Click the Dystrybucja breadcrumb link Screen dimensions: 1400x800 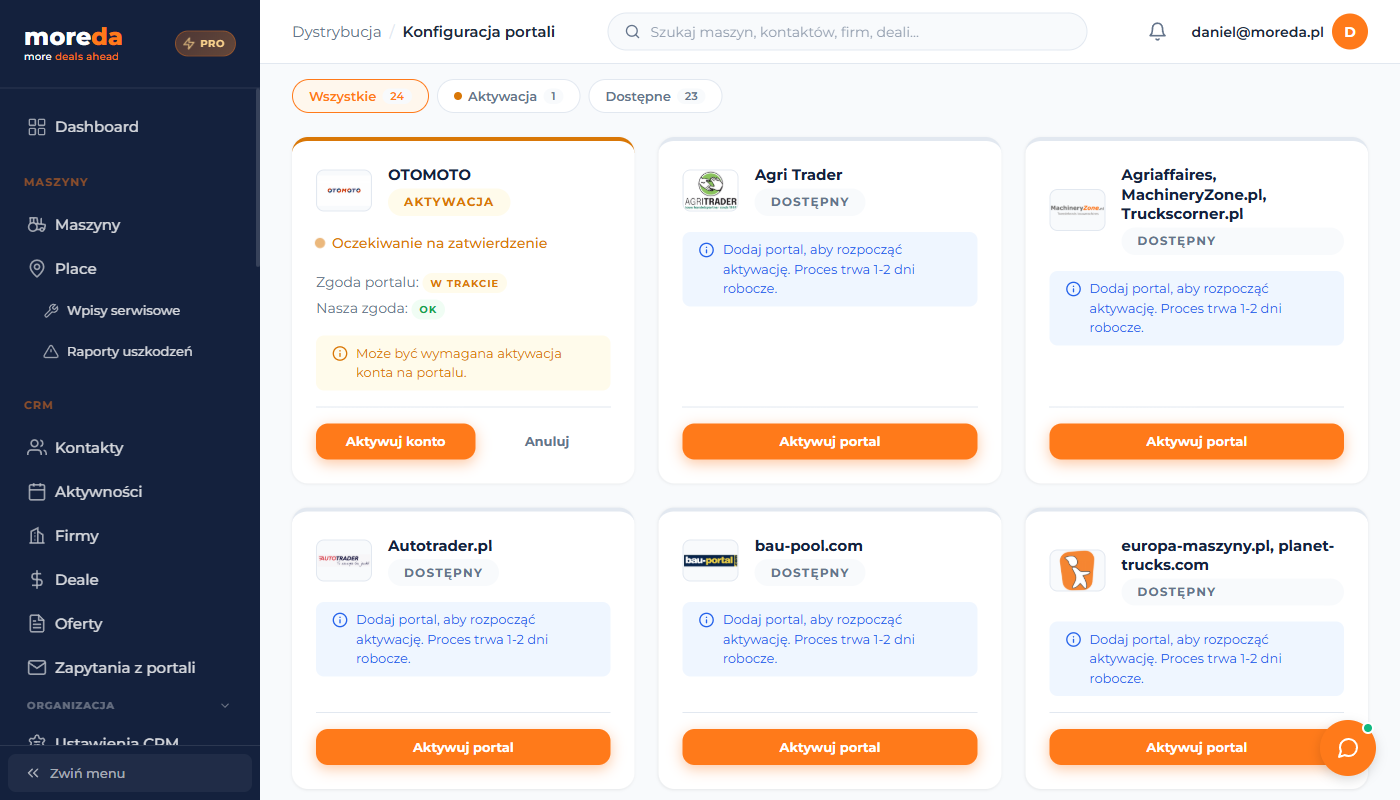(336, 32)
